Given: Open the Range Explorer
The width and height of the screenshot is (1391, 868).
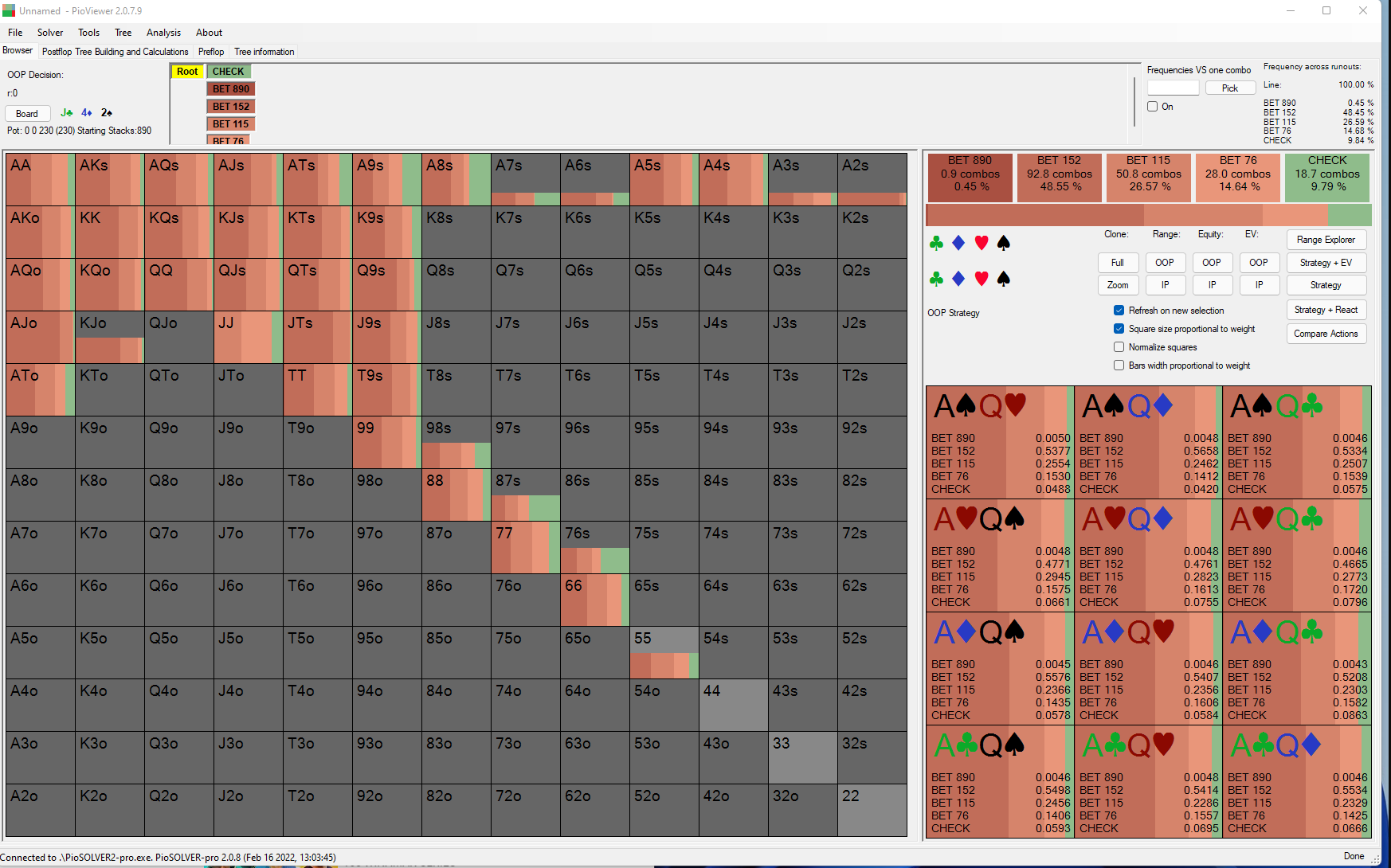Looking at the screenshot, I should [x=1326, y=240].
